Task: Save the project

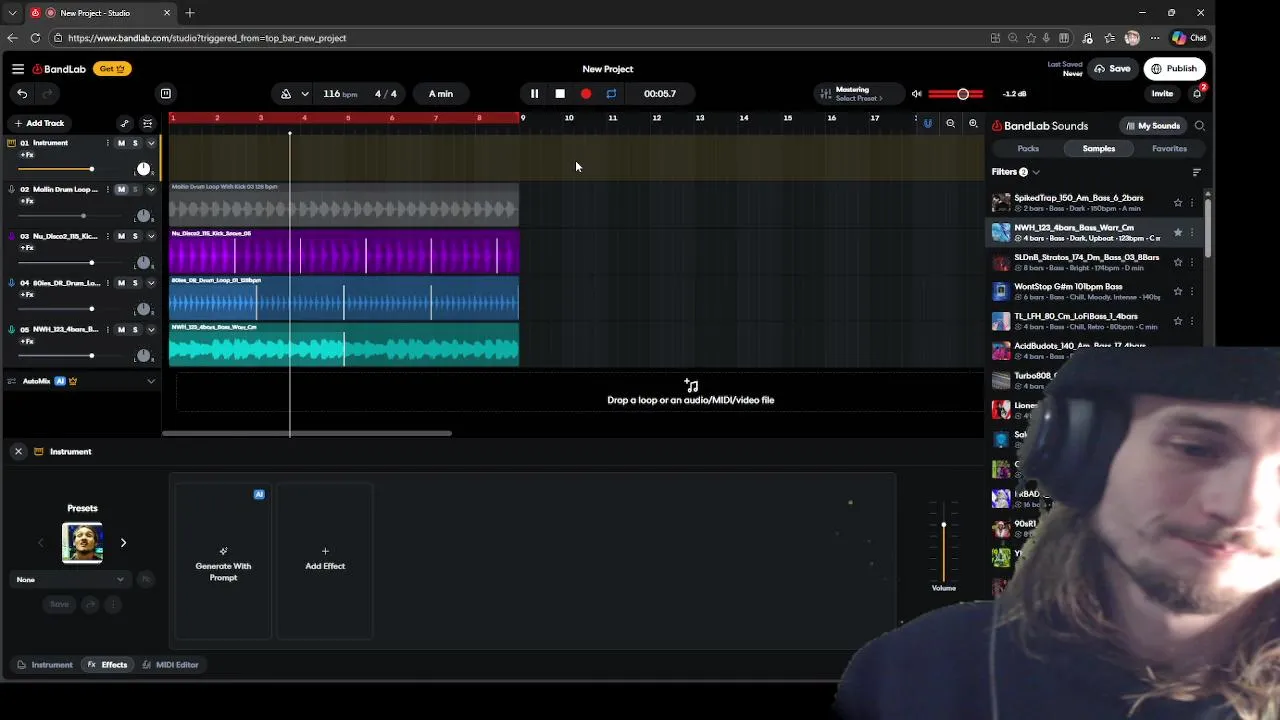Action: [1113, 69]
